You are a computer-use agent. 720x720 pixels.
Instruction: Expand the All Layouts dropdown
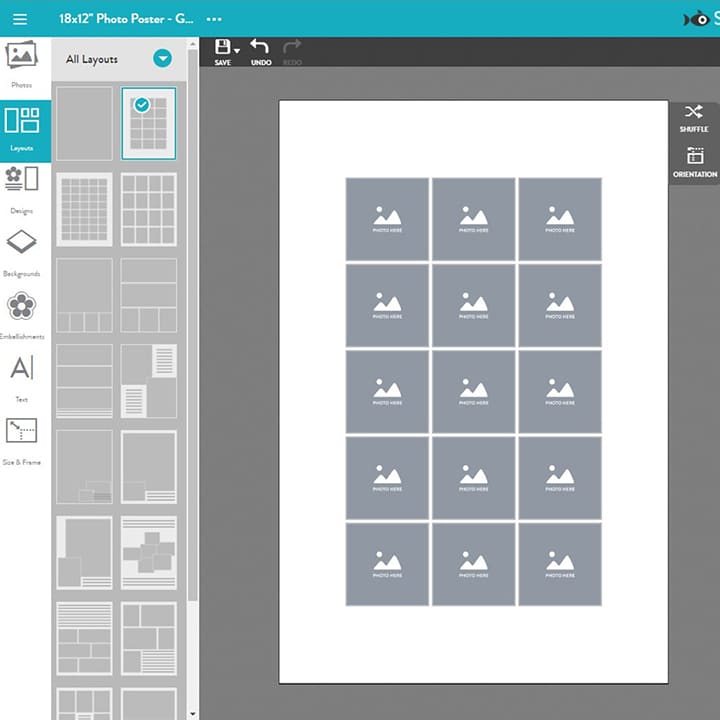(x=163, y=59)
